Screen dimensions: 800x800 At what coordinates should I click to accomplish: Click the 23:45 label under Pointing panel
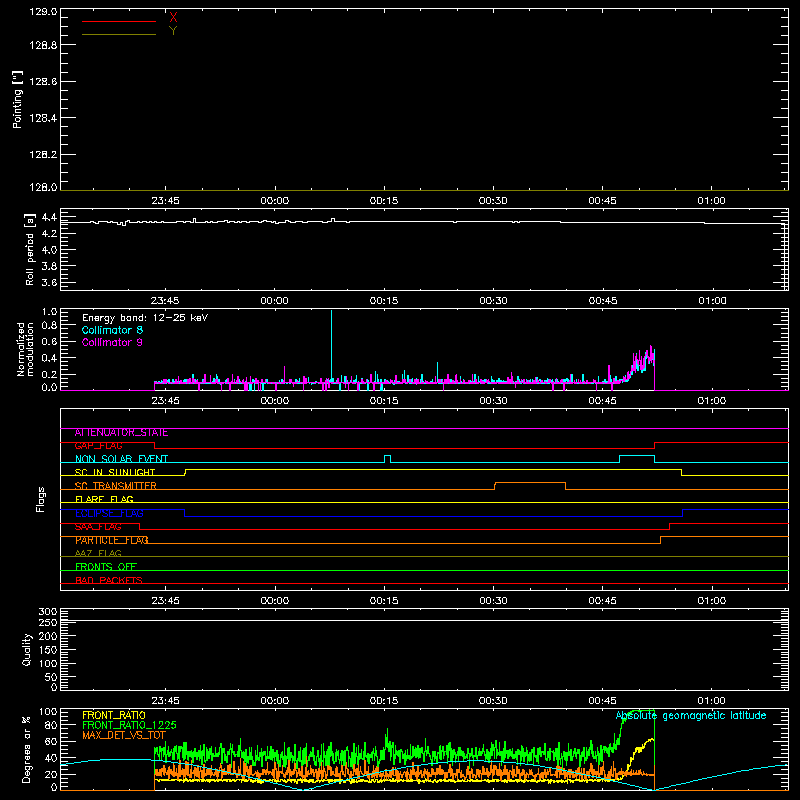pos(165,201)
